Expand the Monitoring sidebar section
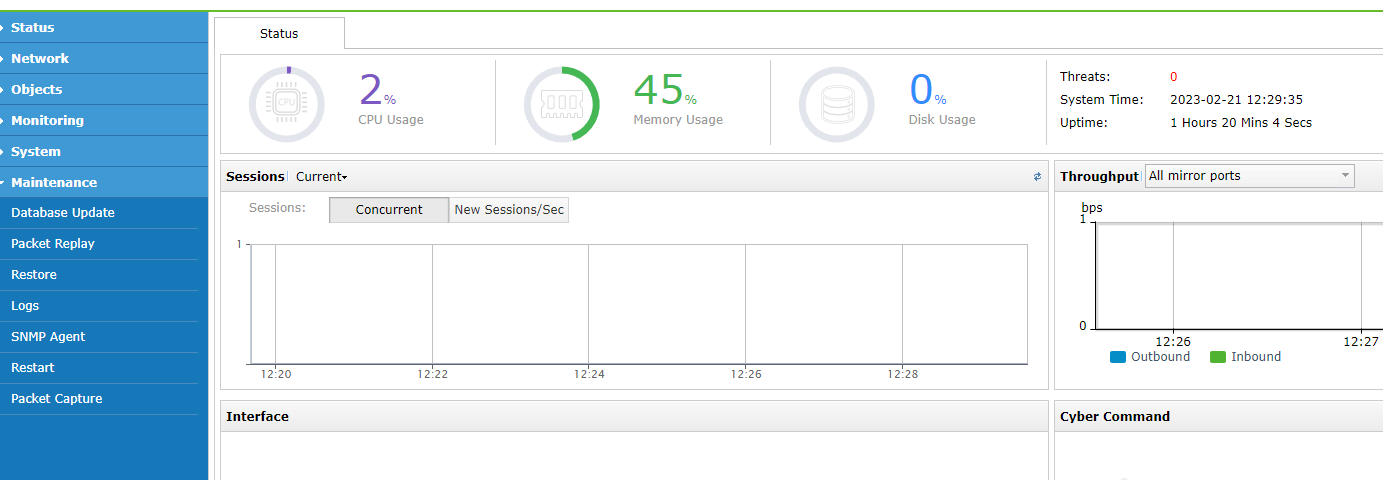 [104, 120]
